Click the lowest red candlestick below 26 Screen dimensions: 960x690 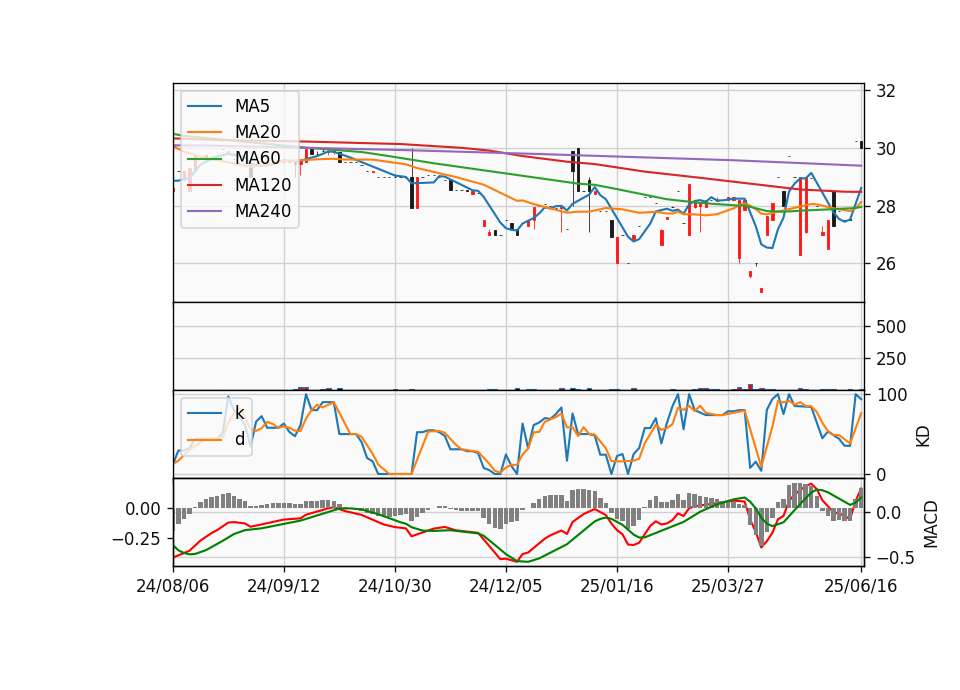pyautogui.click(x=762, y=290)
